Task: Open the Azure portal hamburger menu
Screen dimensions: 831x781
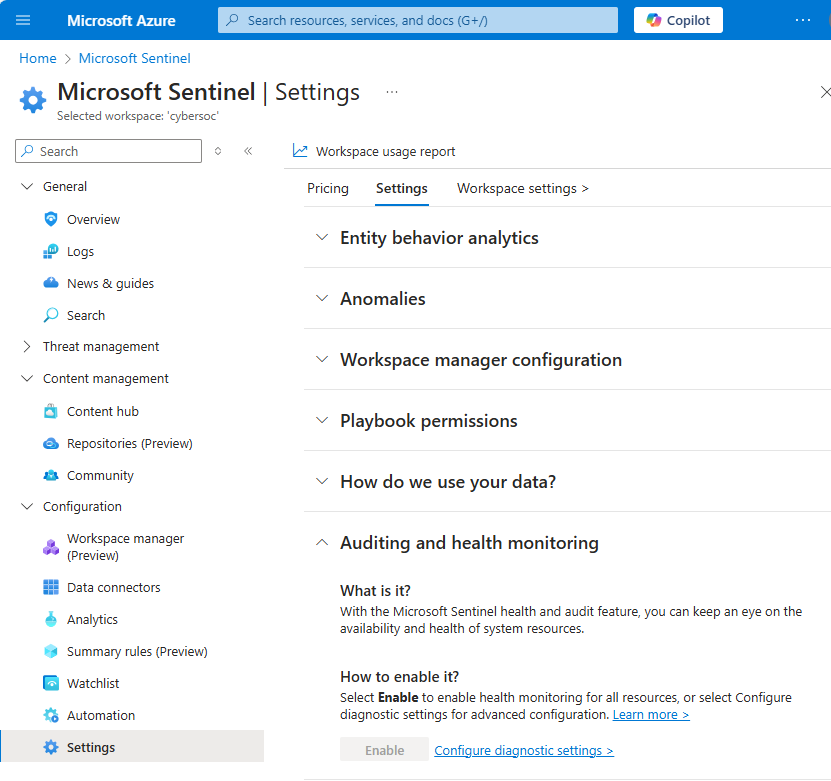Action: point(22,20)
